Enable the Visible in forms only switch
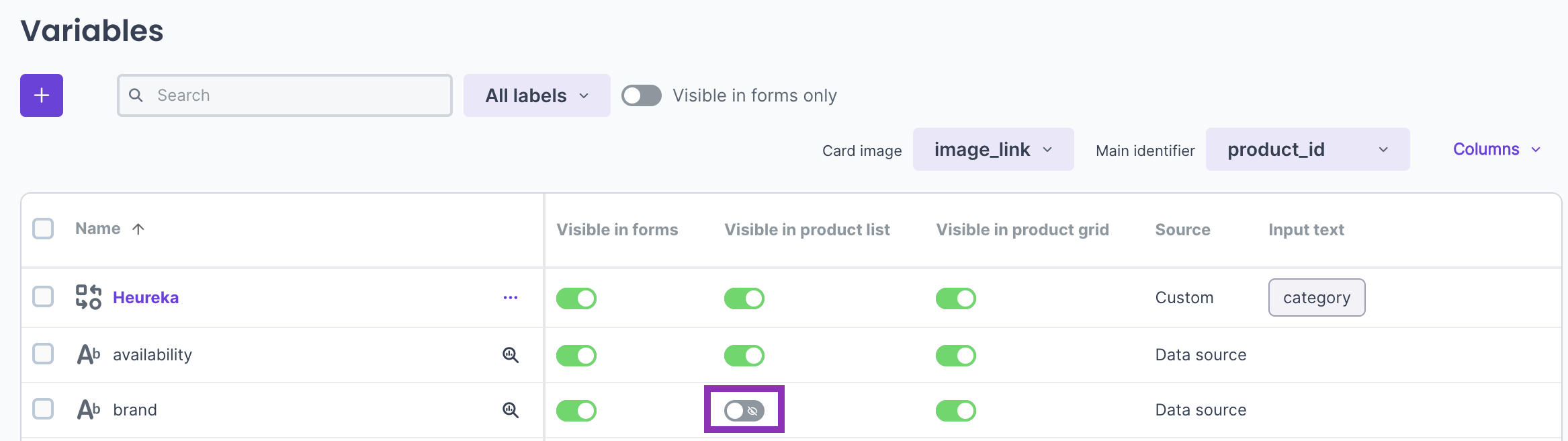Image resolution: width=1568 pixels, height=441 pixels. coord(642,95)
